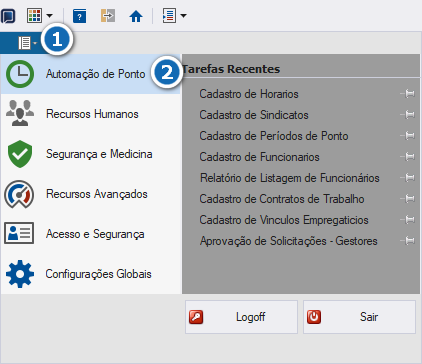Open Aprovação de Solicitações - Gestores entry
This screenshot has height=364, width=422.
(x=289, y=241)
